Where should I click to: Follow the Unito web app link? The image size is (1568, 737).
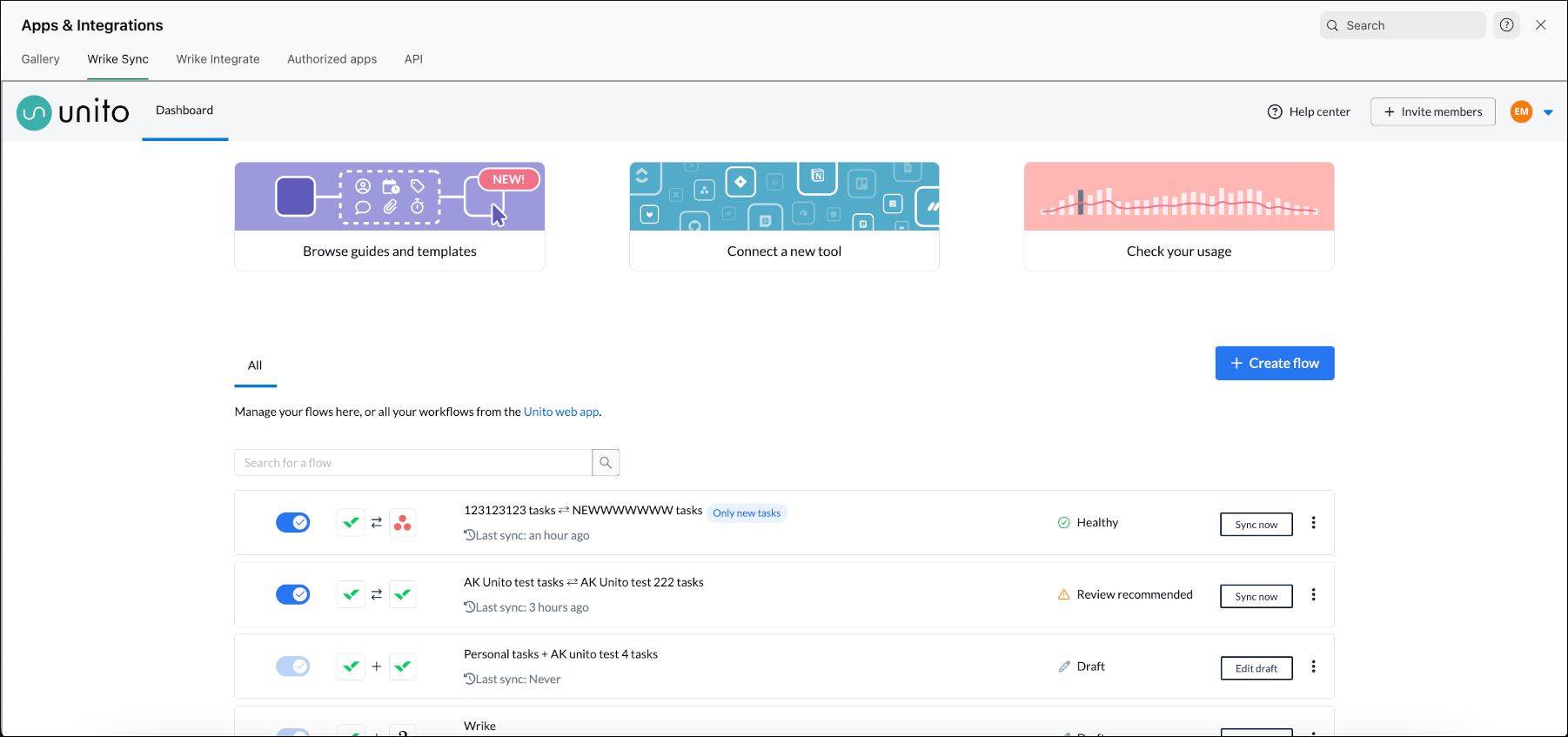point(561,412)
